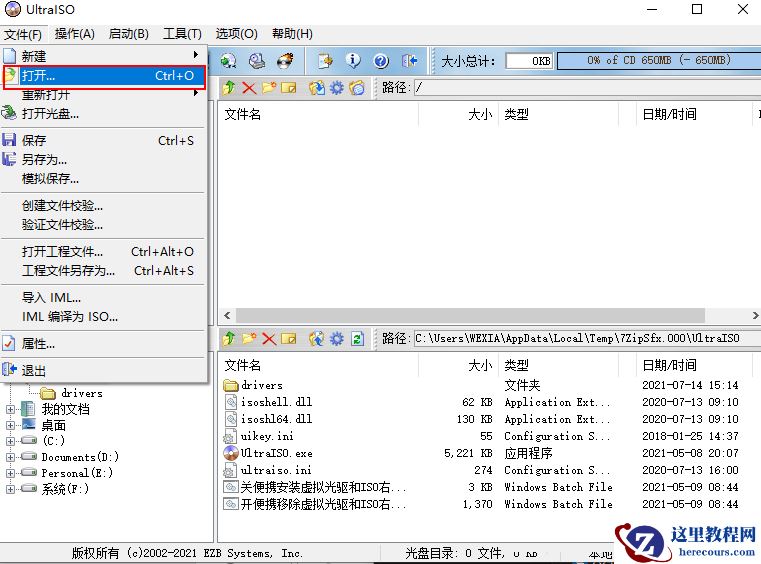Select ultraiso.ini in local file list
This screenshot has width=761, height=564.
(276, 470)
